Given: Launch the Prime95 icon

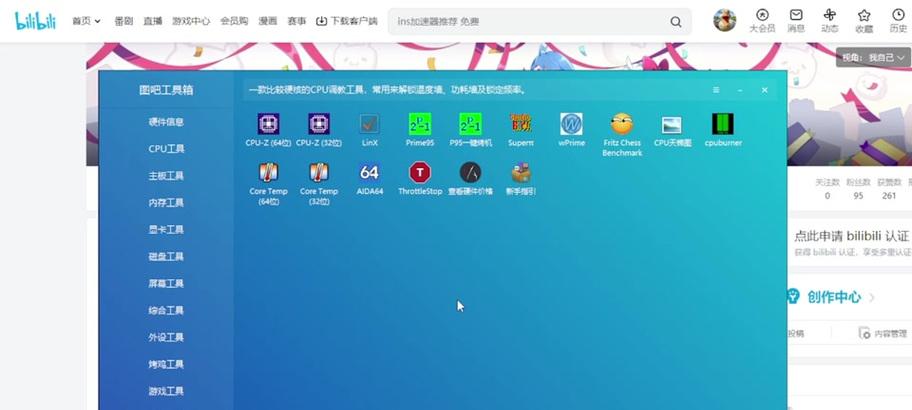Looking at the screenshot, I should click(420, 124).
